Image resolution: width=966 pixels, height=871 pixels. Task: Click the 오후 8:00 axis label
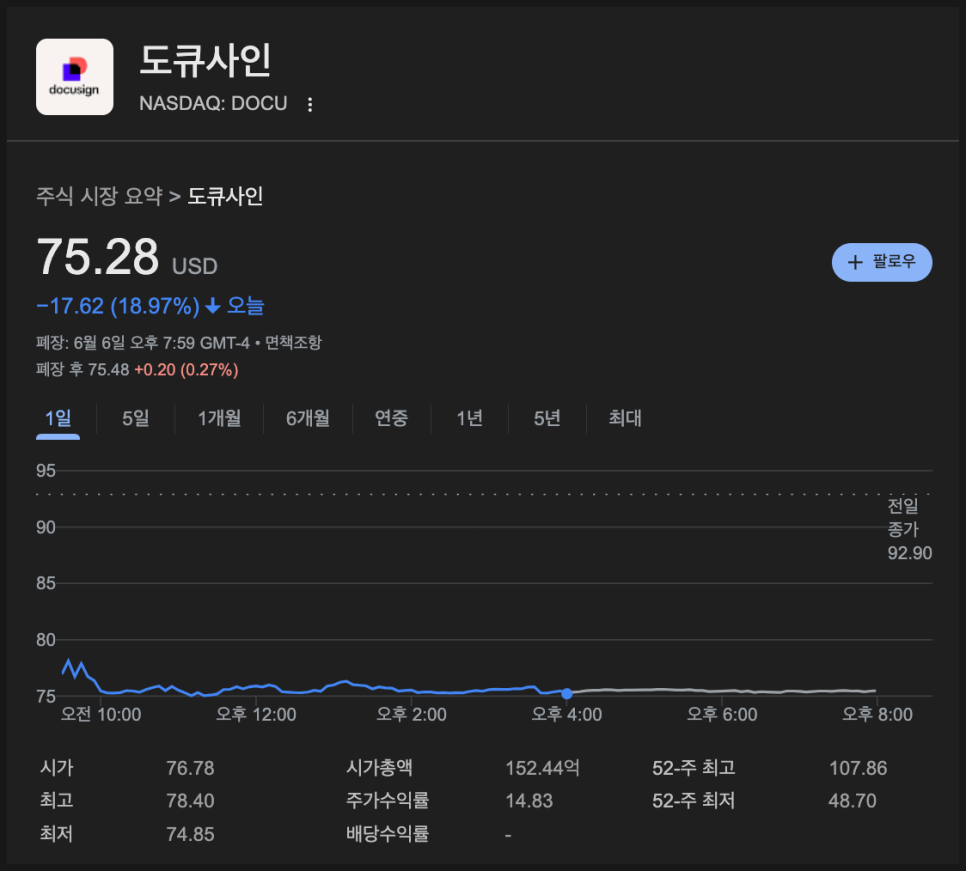[877, 715]
